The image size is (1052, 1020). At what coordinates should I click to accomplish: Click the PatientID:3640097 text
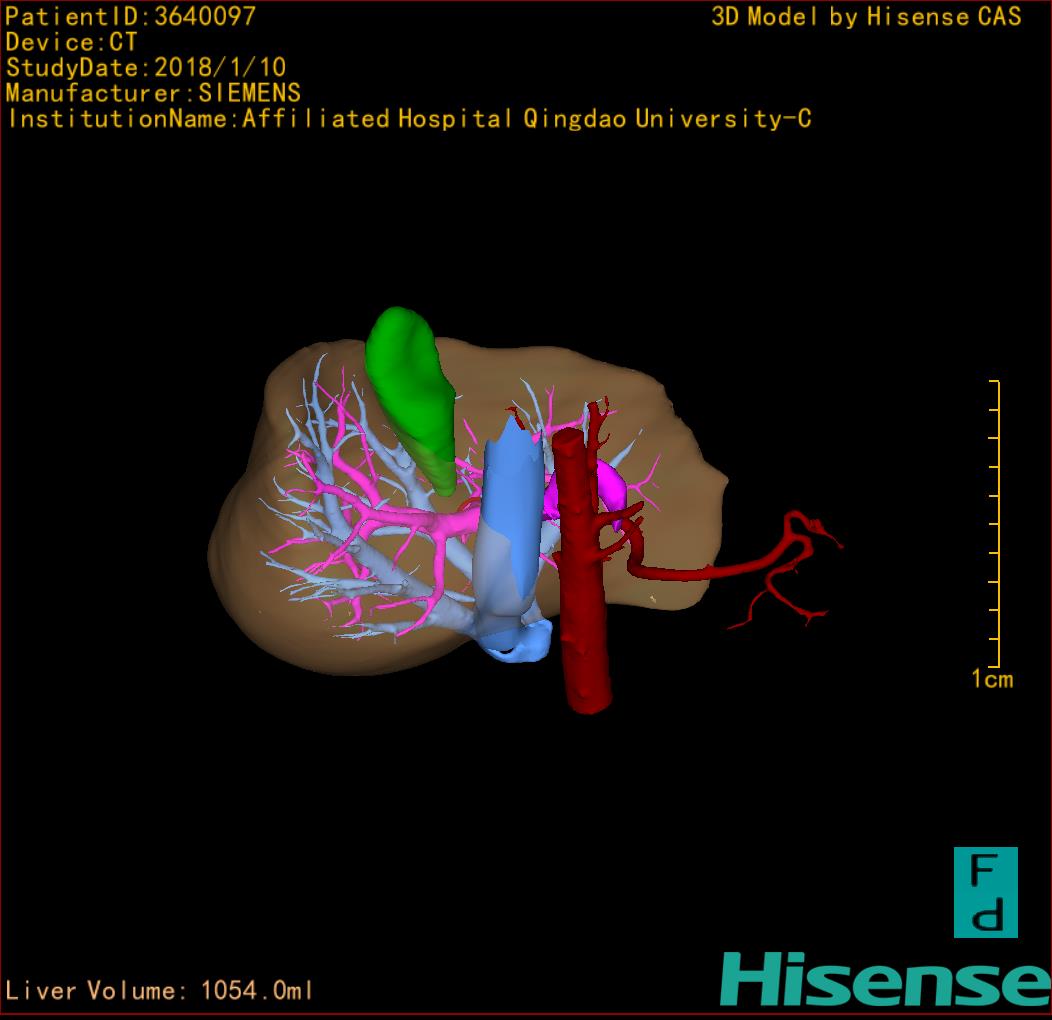coord(131,16)
